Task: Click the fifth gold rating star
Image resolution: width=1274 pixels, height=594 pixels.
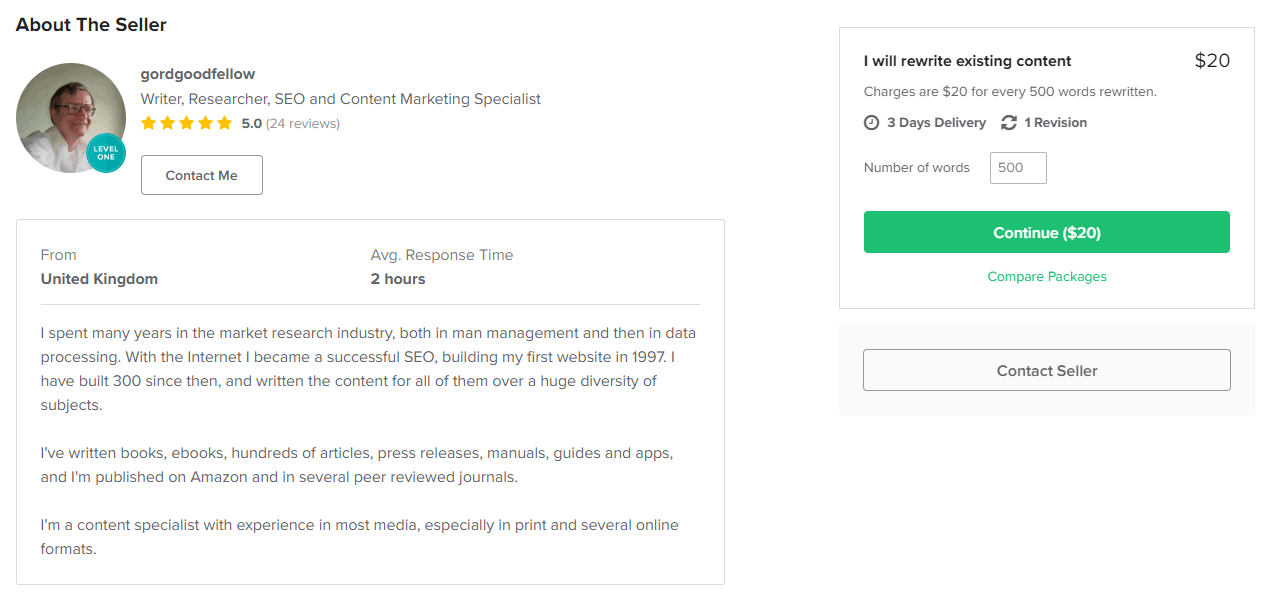Action: pyautogui.click(x=224, y=124)
